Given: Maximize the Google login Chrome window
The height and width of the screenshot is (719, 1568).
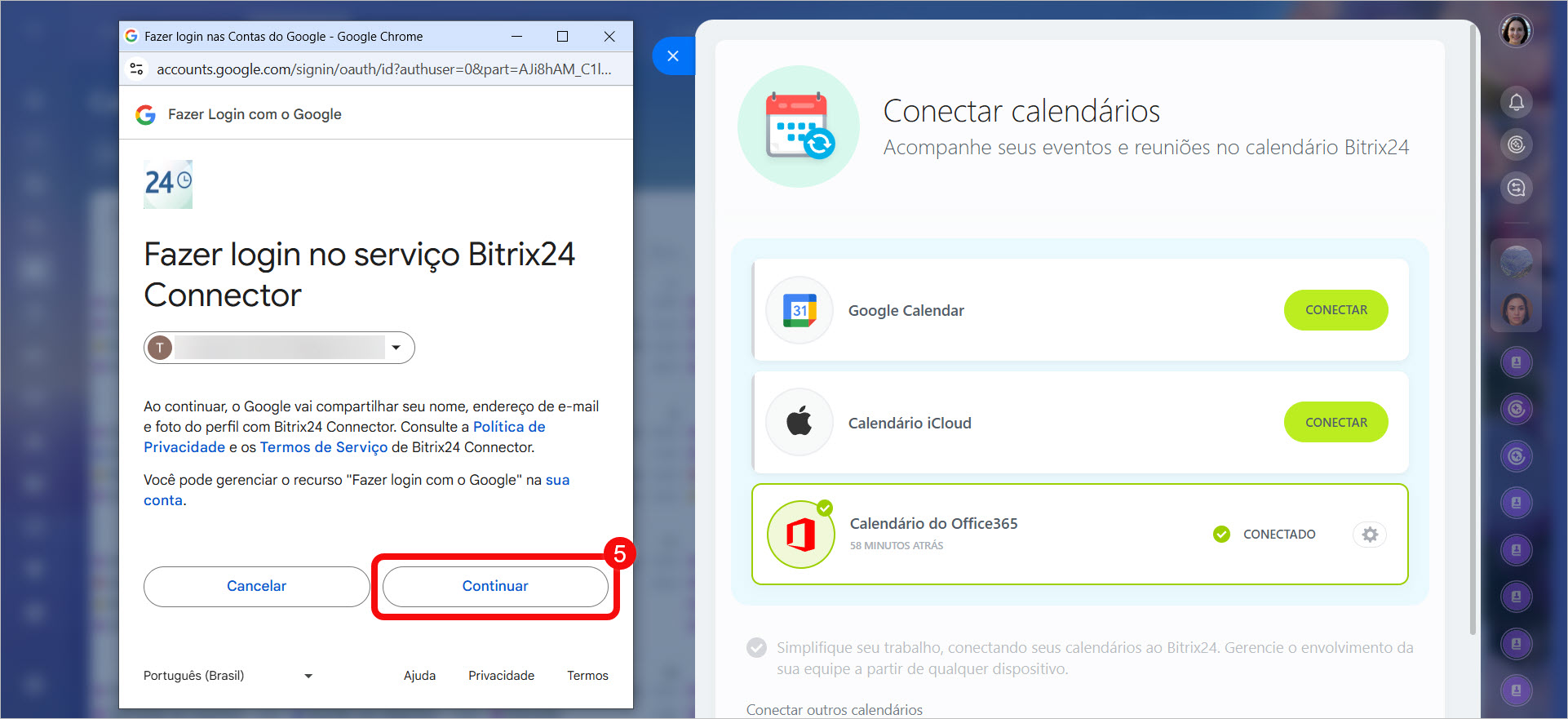Looking at the screenshot, I should pyautogui.click(x=562, y=37).
